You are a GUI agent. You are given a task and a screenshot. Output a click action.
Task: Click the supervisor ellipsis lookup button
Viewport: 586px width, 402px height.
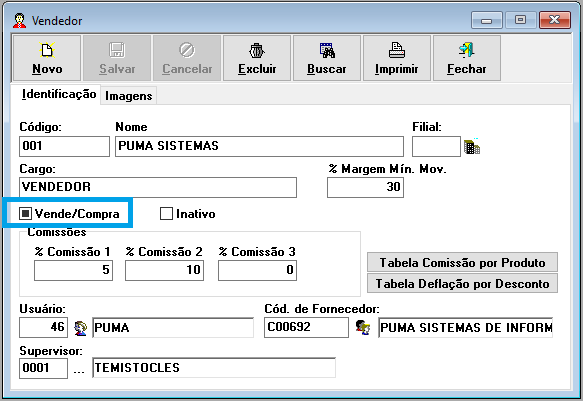point(79,369)
